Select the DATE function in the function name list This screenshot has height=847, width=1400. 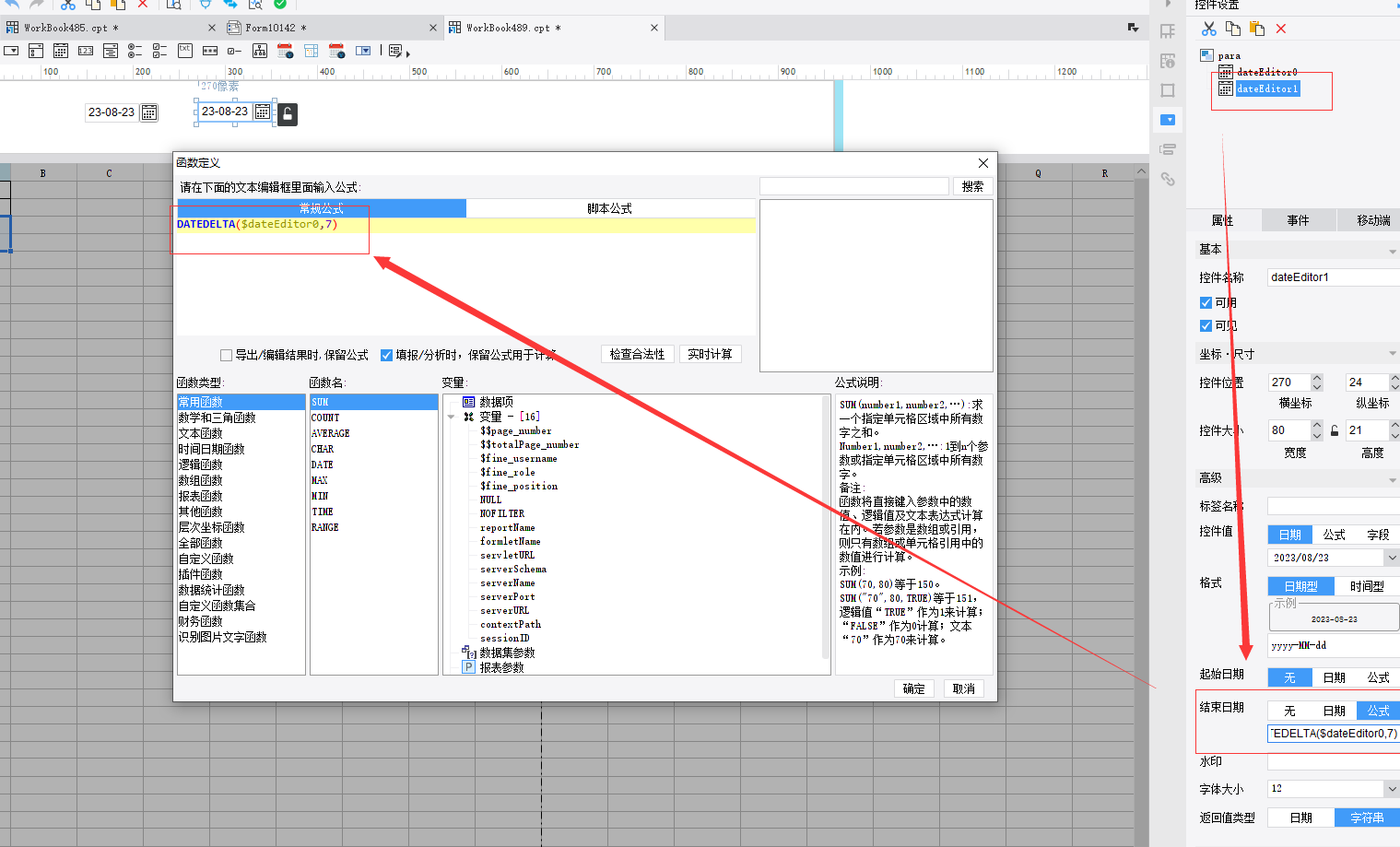(323, 465)
